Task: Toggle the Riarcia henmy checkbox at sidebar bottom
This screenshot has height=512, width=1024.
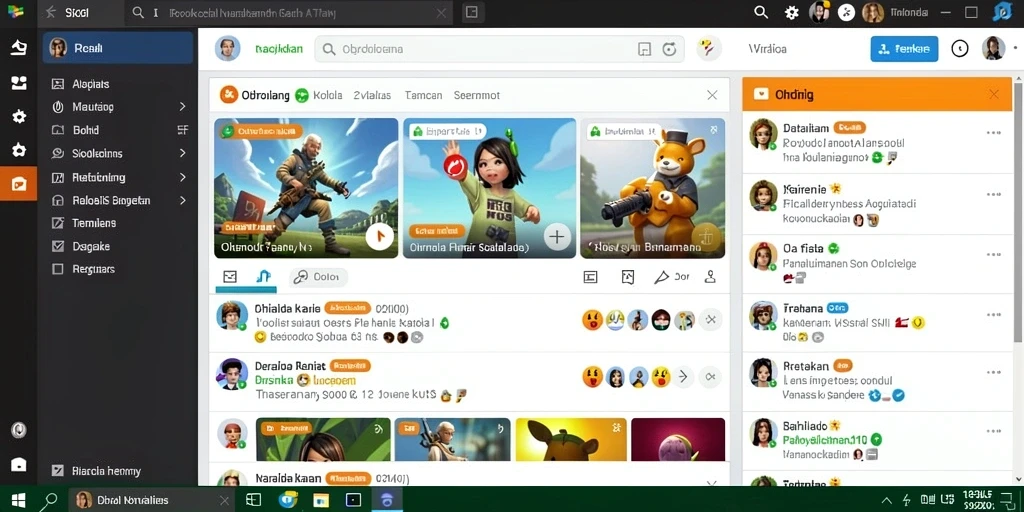Action: click(58, 471)
